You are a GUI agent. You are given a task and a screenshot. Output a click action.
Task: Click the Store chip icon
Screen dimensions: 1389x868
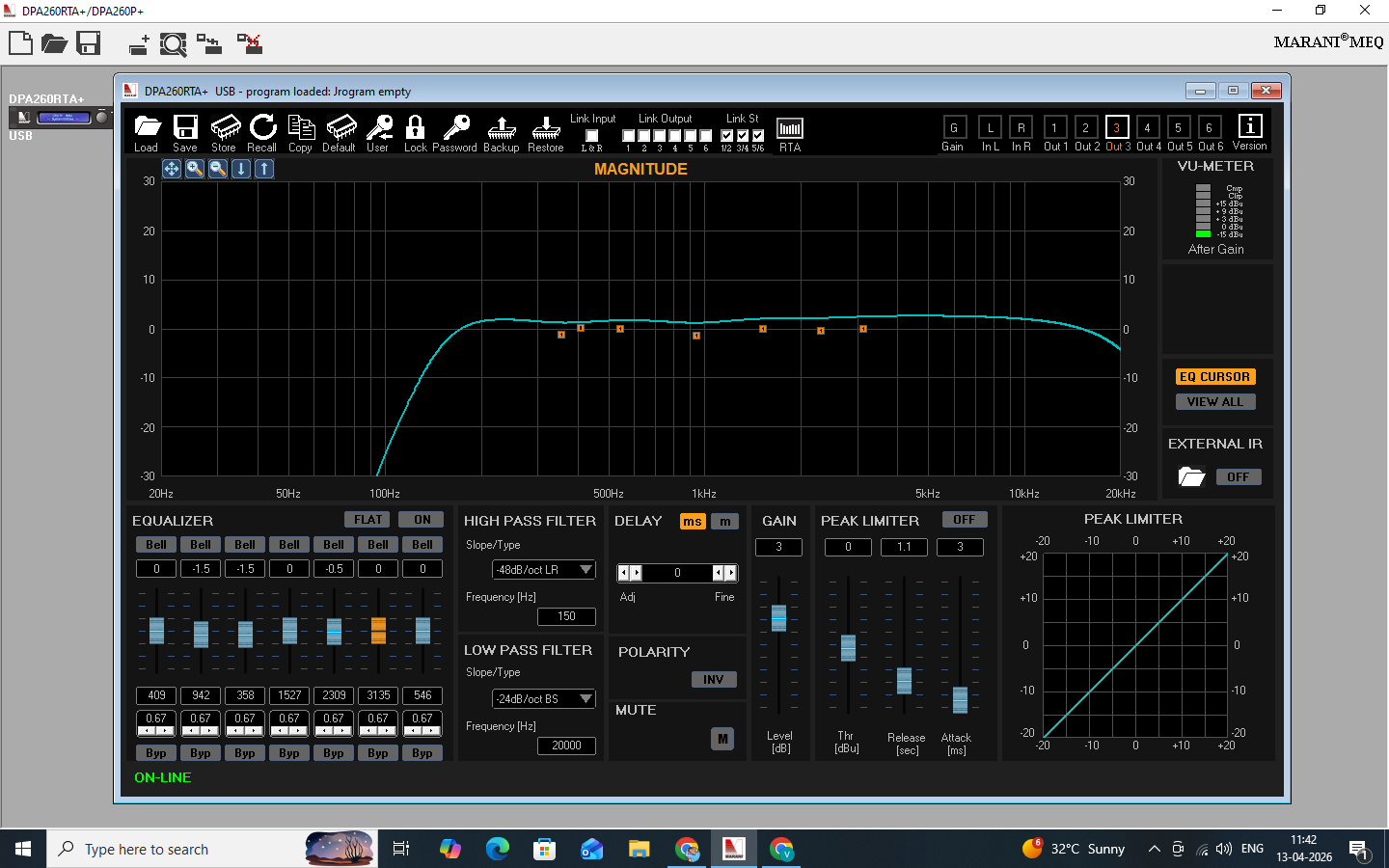(x=225, y=127)
